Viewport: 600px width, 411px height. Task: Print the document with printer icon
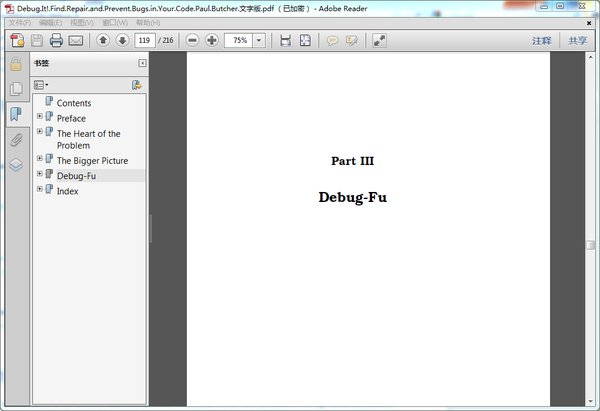point(56,40)
